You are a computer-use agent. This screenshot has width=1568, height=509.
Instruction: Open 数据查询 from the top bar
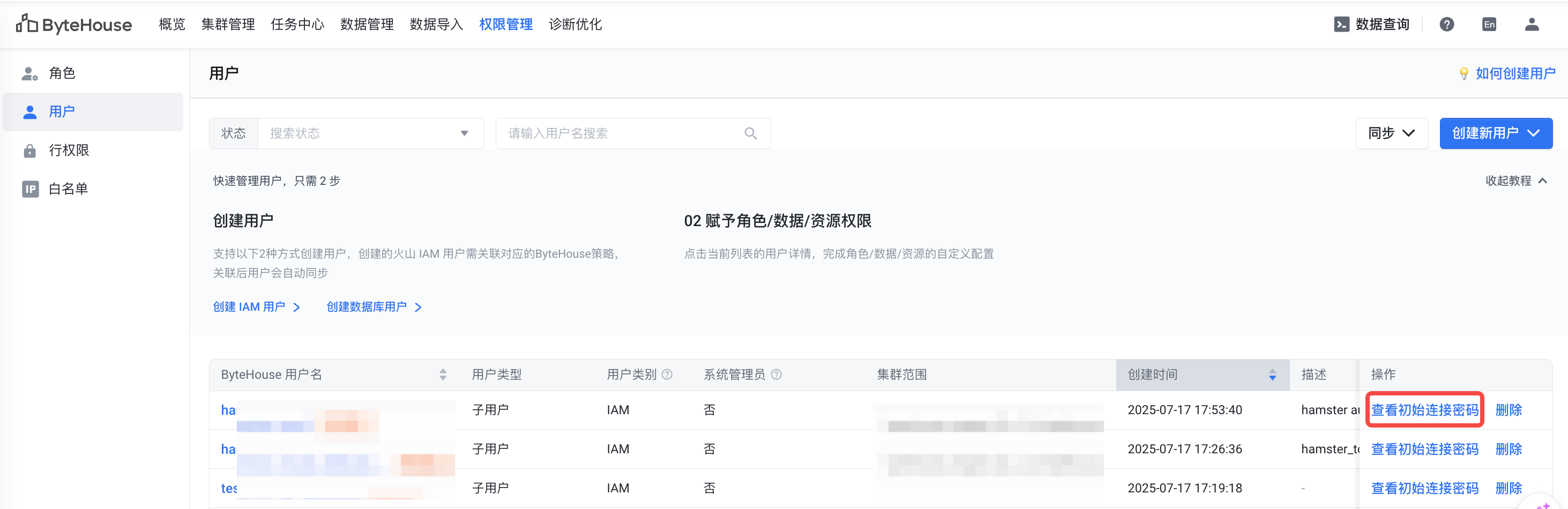click(1371, 24)
